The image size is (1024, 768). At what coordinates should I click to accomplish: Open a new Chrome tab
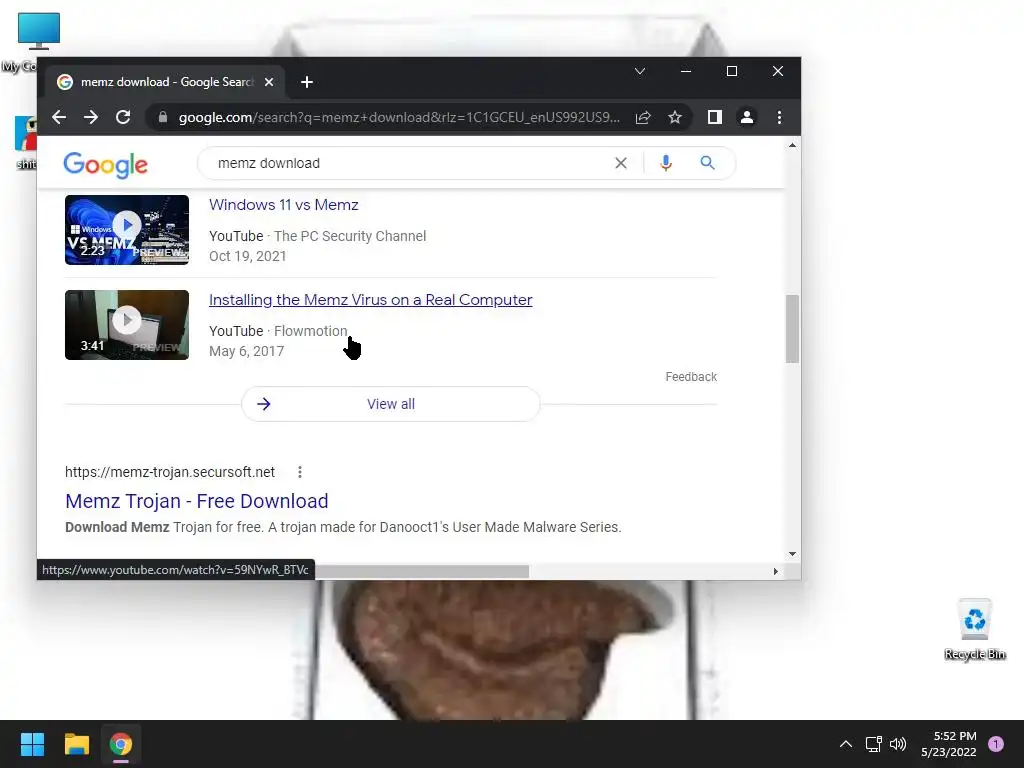tap(307, 82)
